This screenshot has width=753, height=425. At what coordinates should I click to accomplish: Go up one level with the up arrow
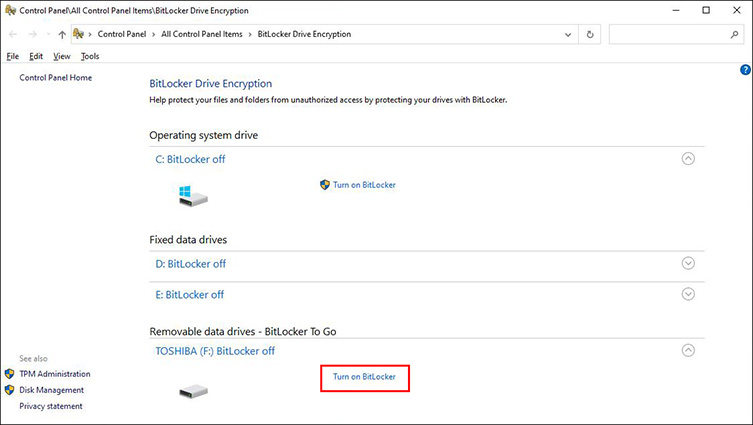coord(62,35)
